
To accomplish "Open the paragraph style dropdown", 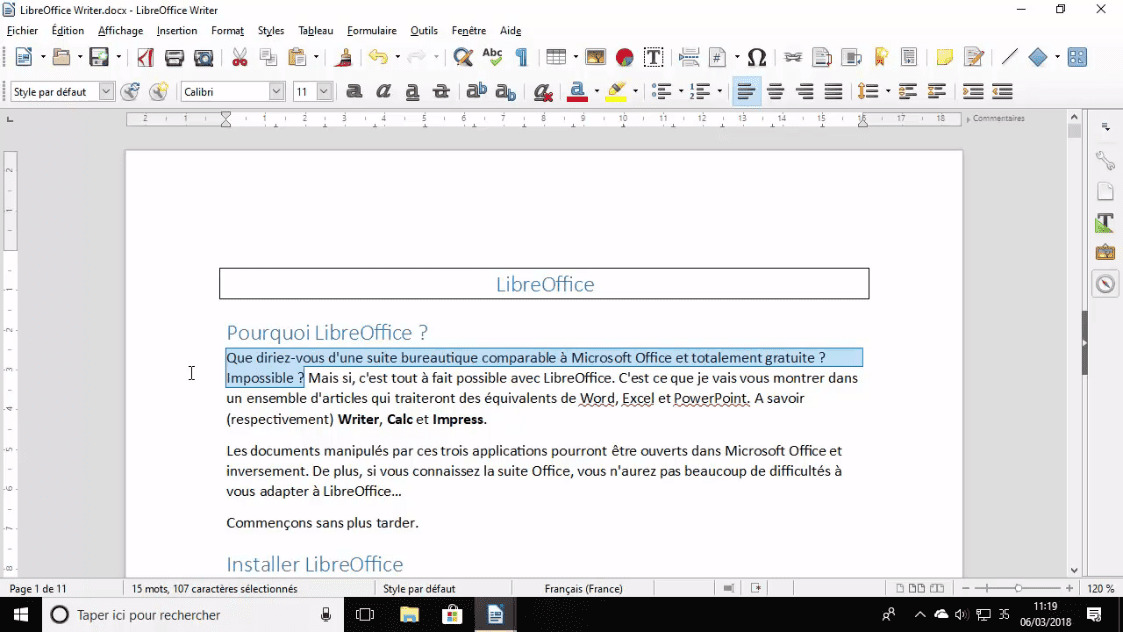I will (x=106, y=92).
